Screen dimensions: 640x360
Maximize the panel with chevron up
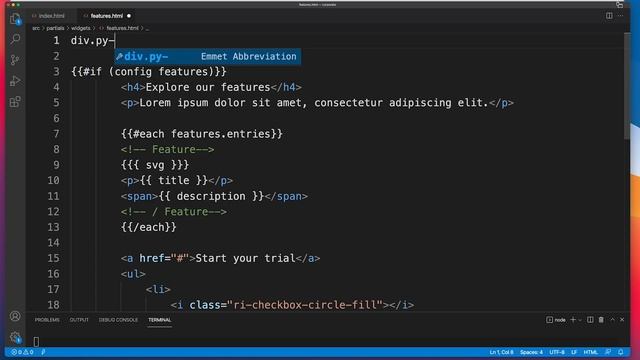(612, 320)
